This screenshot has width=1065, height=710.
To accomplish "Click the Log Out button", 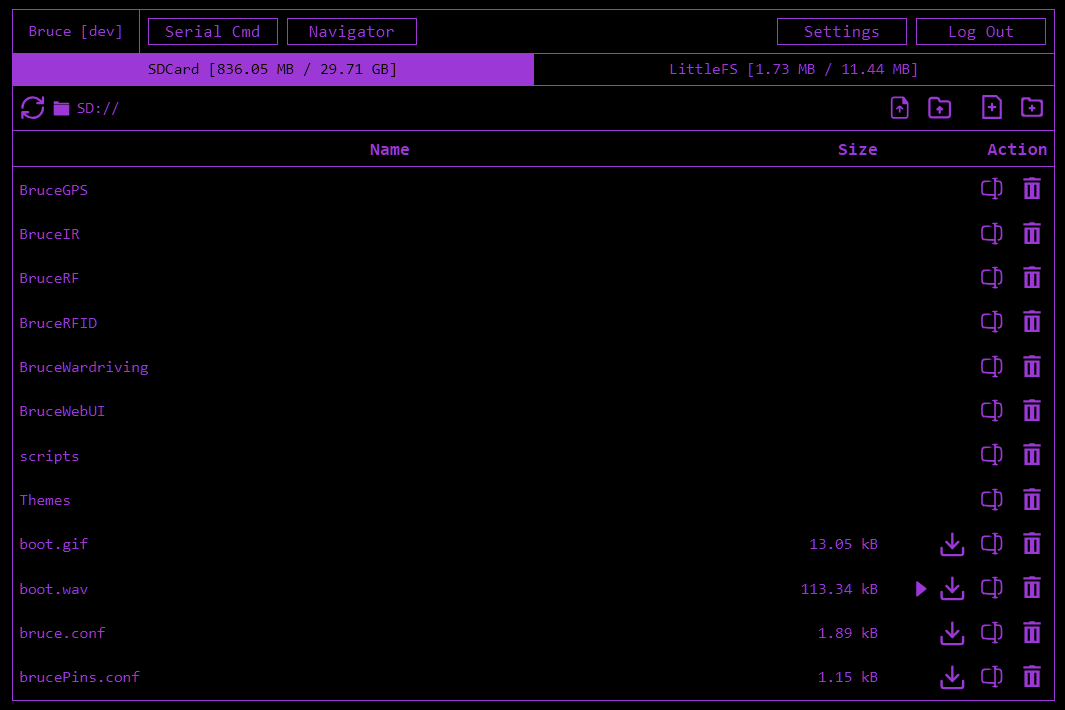I will pos(980,32).
